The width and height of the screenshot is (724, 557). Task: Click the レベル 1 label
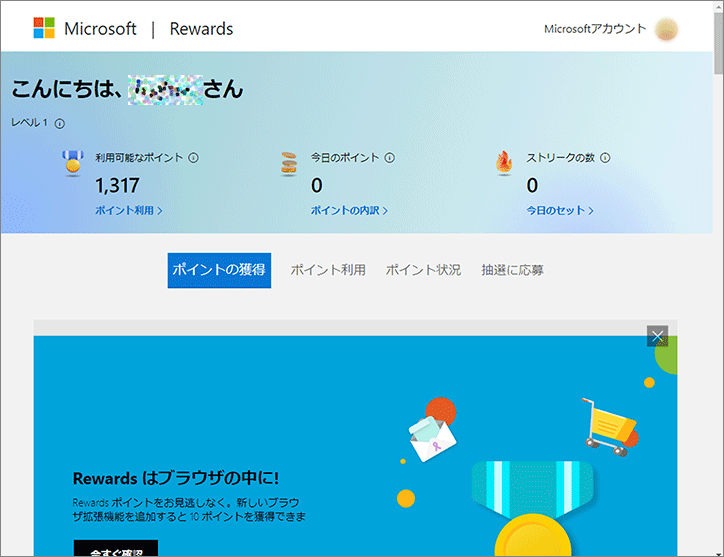click(29, 123)
